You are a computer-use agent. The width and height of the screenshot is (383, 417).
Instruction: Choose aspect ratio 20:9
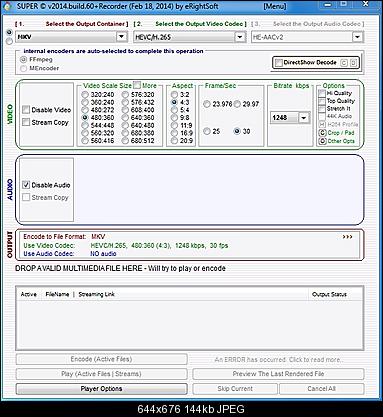click(x=174, y=141)
